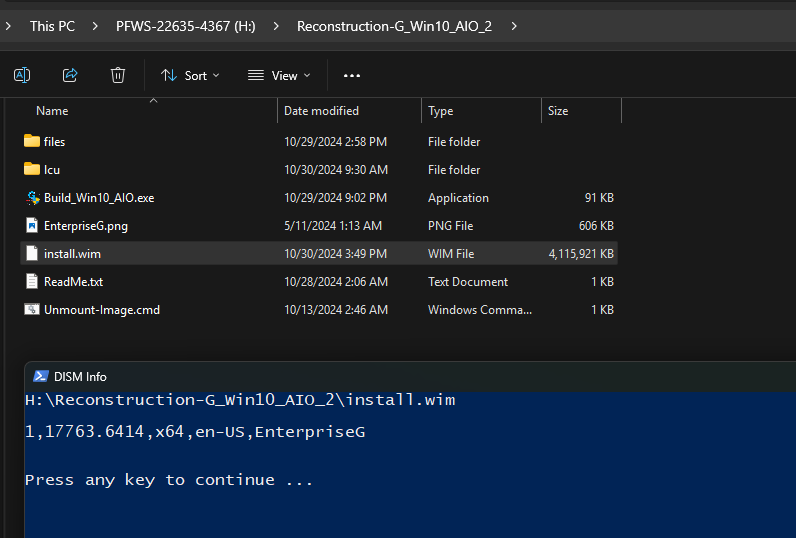Click the Application type cell
This screenshot has height=538, width=796.
pos(458,198)
